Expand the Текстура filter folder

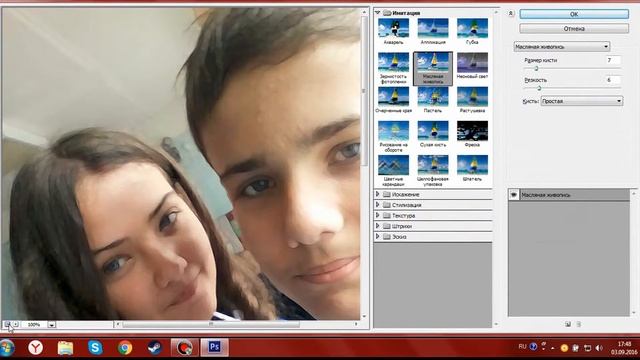pyautogui.click(x=378, y=216)
